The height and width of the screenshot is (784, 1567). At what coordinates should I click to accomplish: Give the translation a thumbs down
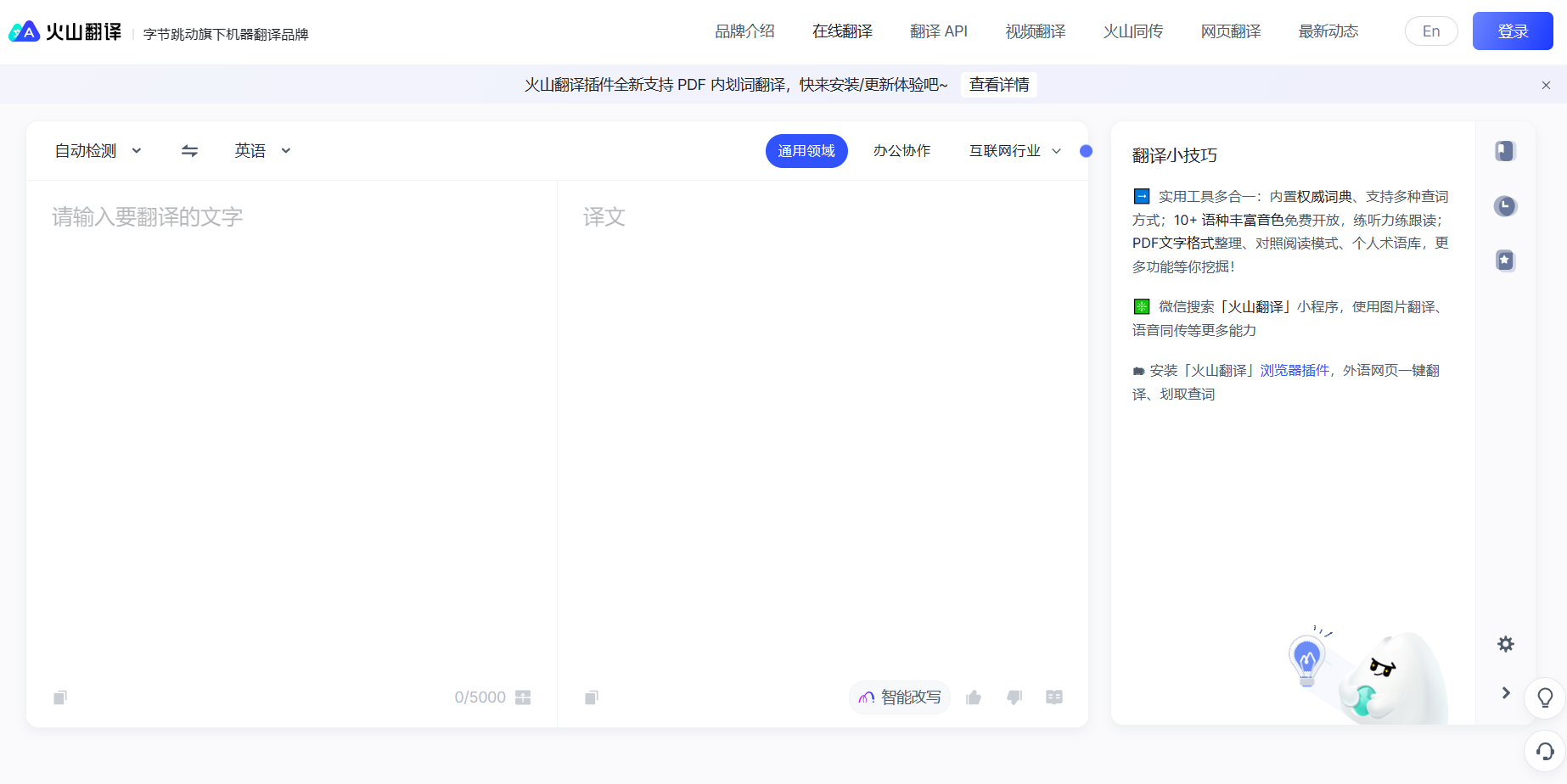1014,697
